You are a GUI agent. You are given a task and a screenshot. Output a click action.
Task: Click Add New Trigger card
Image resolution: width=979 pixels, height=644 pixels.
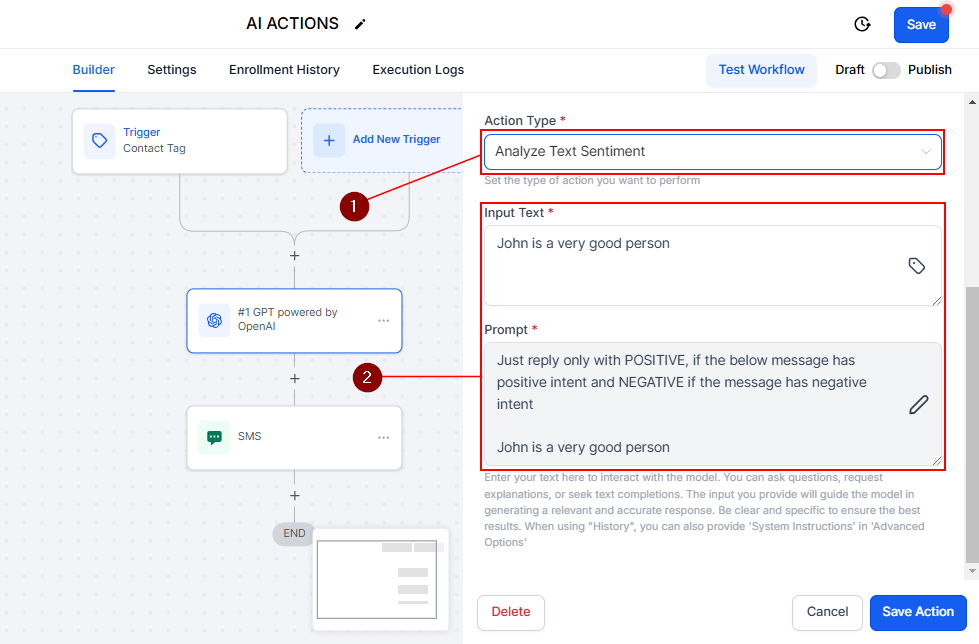pyautogui.click(x=381, y=141)
